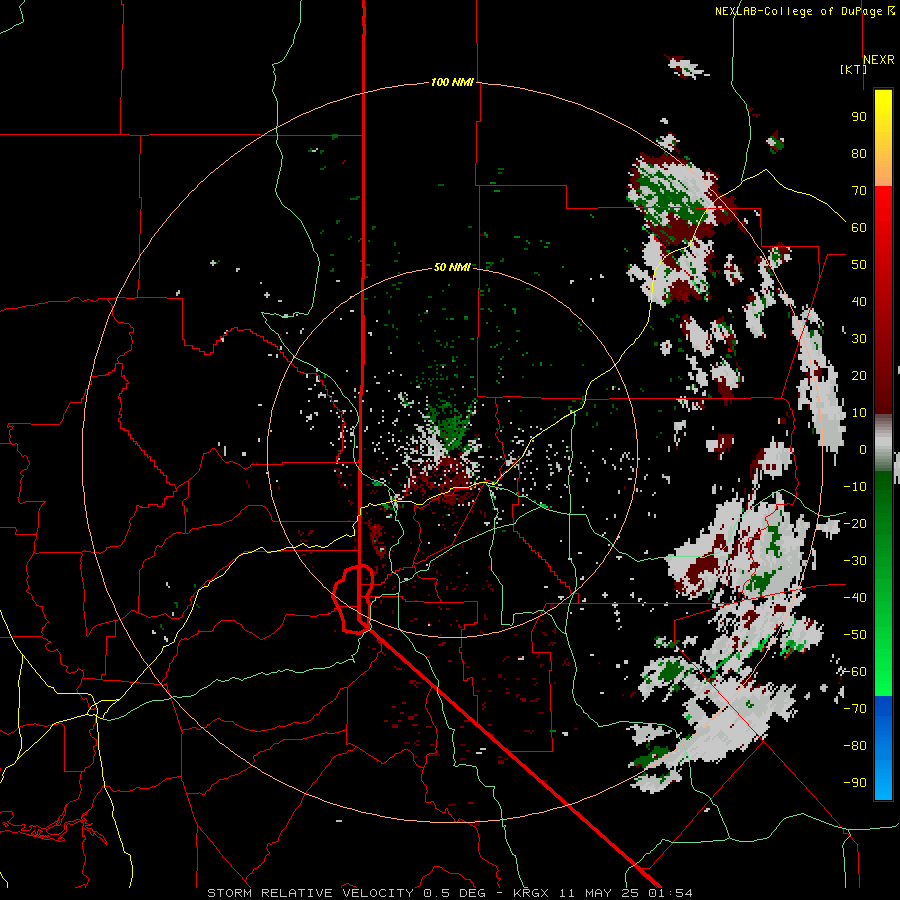Click the 10 value on velocity scale
Image resolution: width=900 pixels, height=900 pixels.
coord(859,413)
